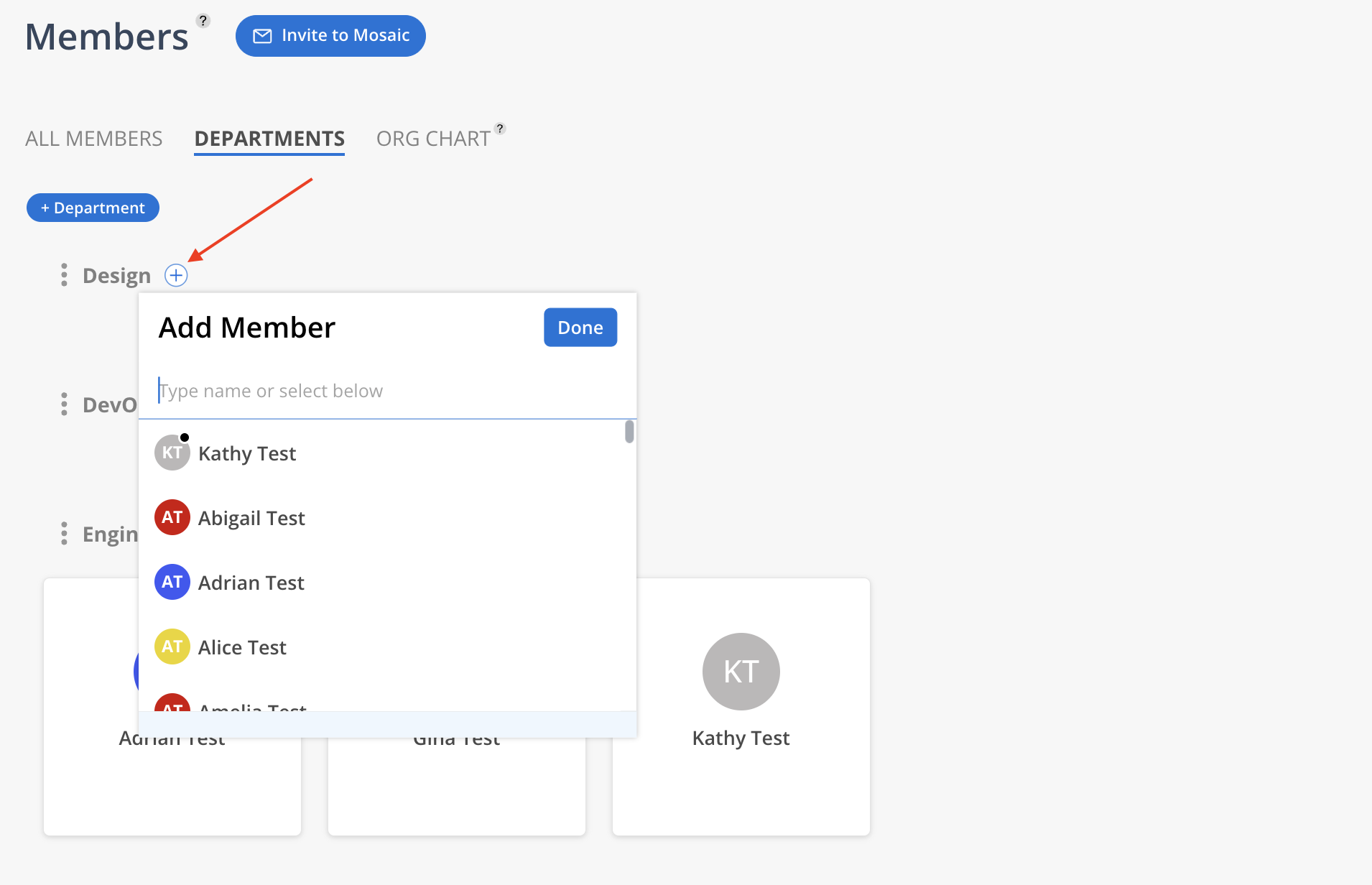Click the Invite to Mosaic button
Image resolution: width=1372 pixels, height=885 pixels.
[x=330, y=36]
